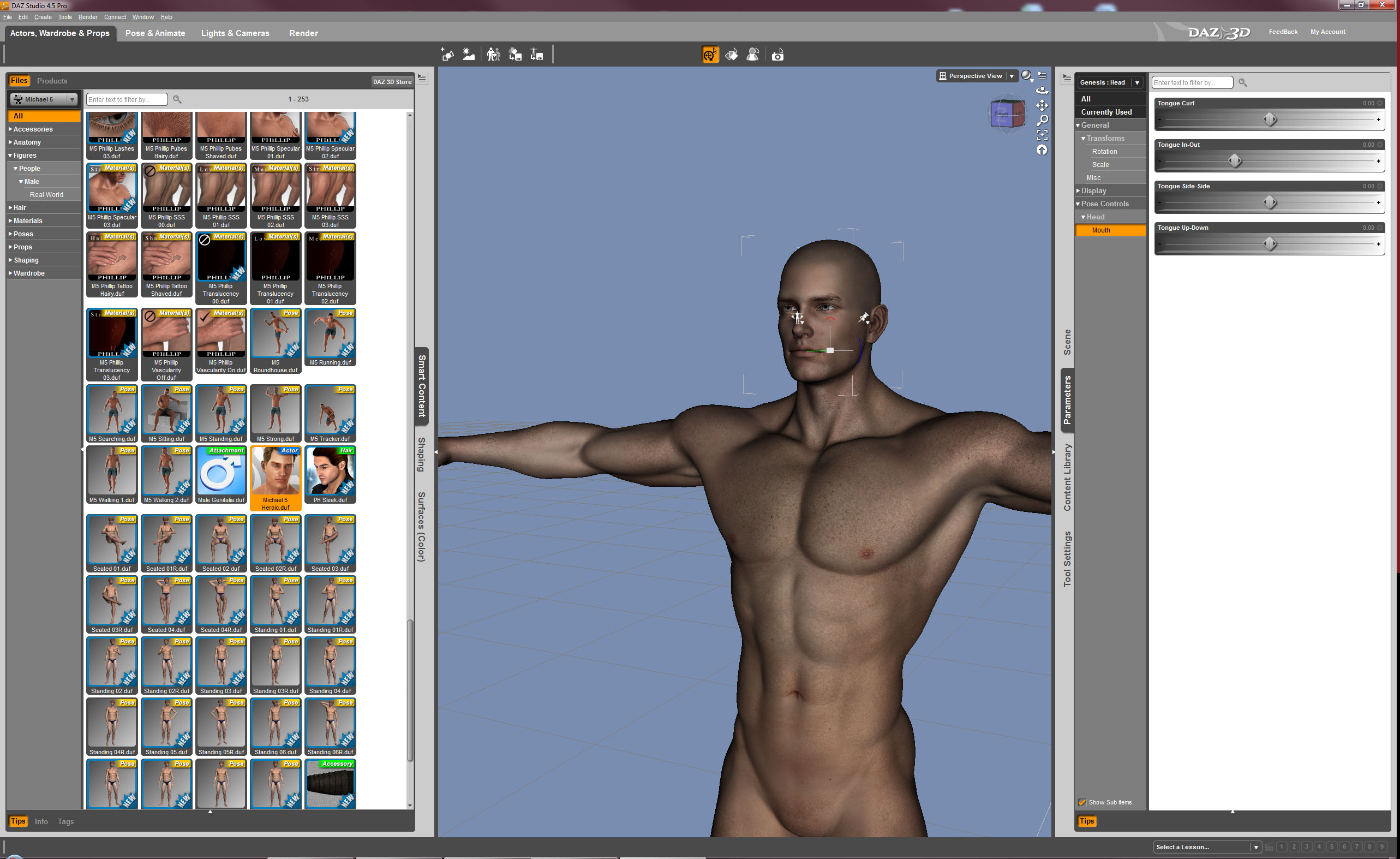Click the zoom magnifier icon in viewport

point(1042,120)
